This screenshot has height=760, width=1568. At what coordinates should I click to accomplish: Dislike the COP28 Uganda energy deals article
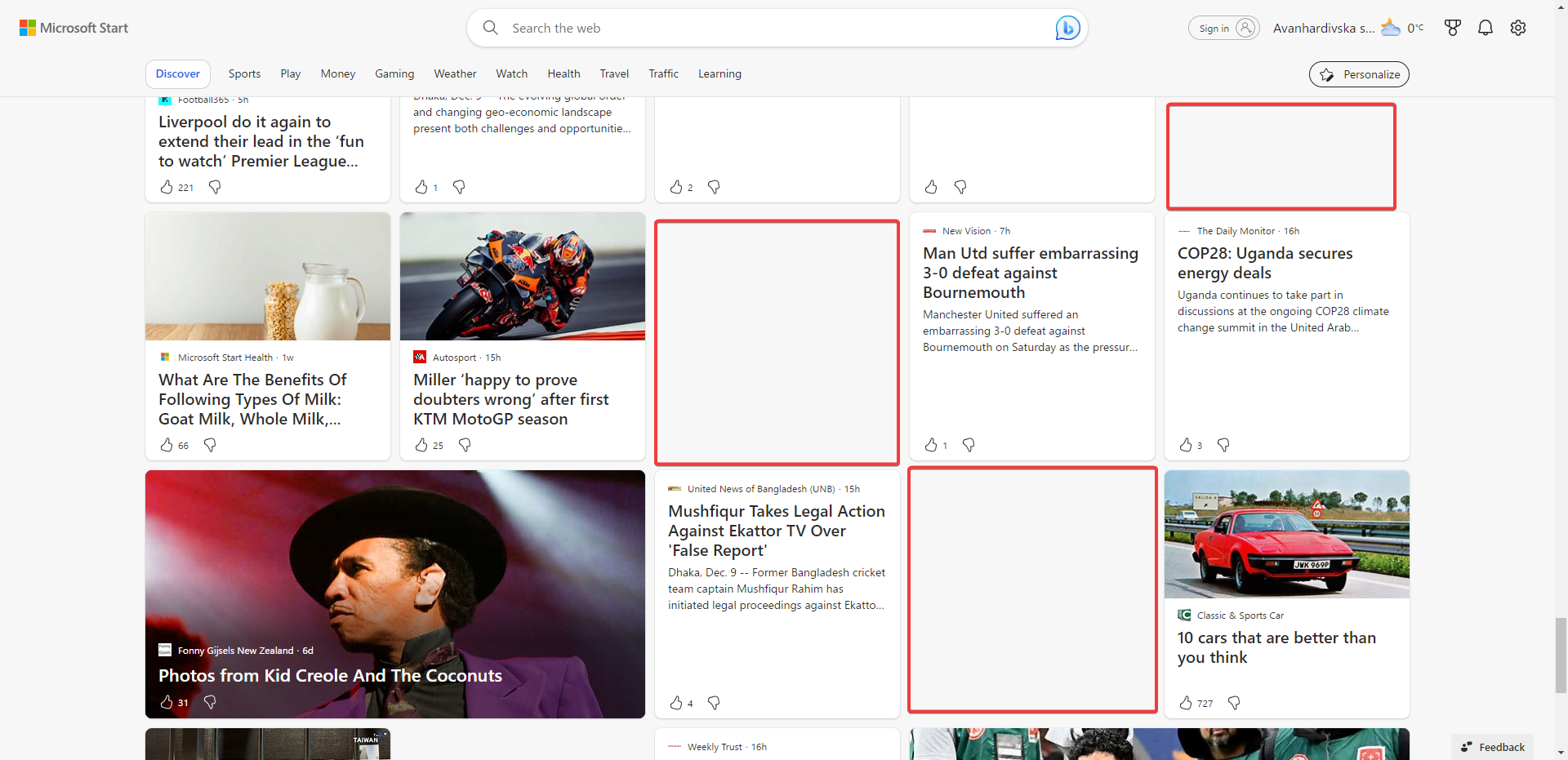(x=1223, y=445)
